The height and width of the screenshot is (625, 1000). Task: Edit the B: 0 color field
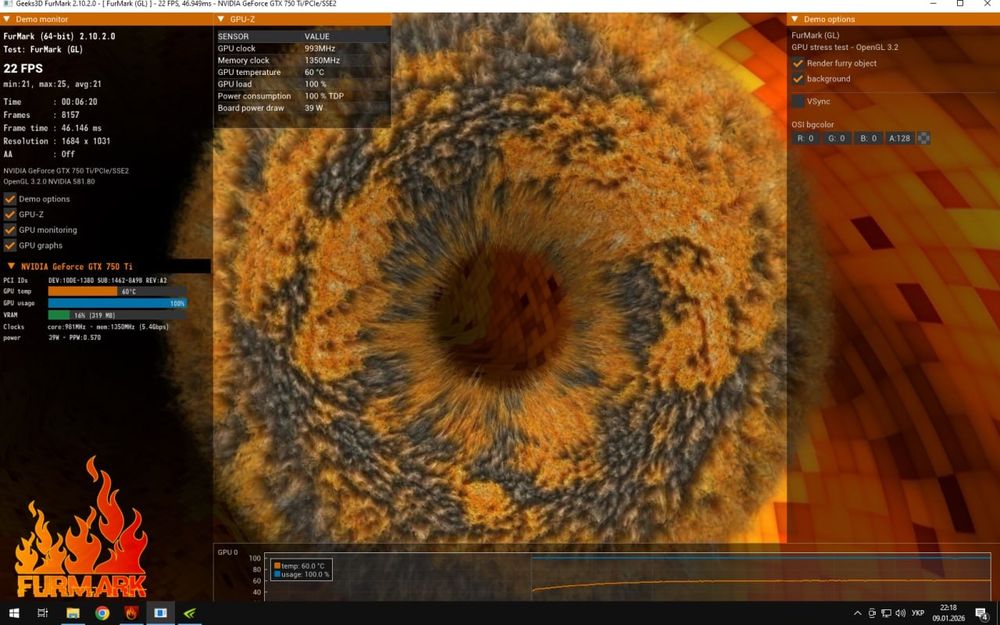point(869,138)
